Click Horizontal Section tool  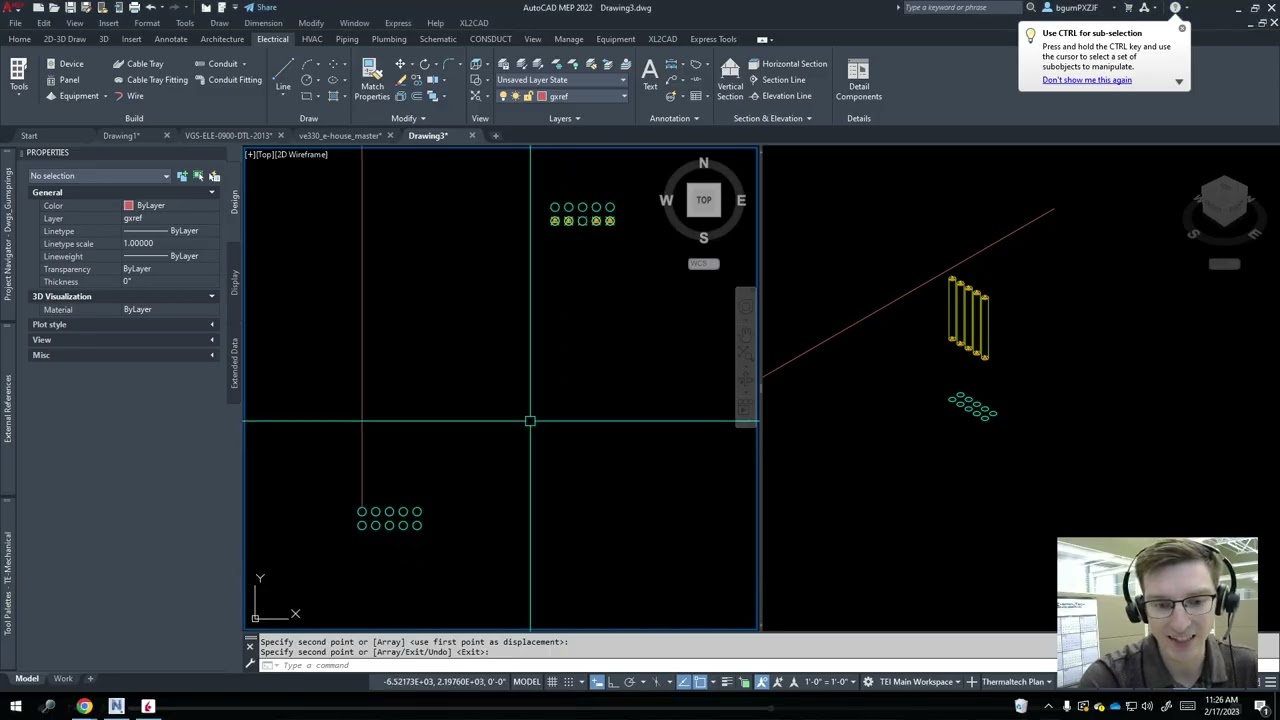tap(787, 64)
